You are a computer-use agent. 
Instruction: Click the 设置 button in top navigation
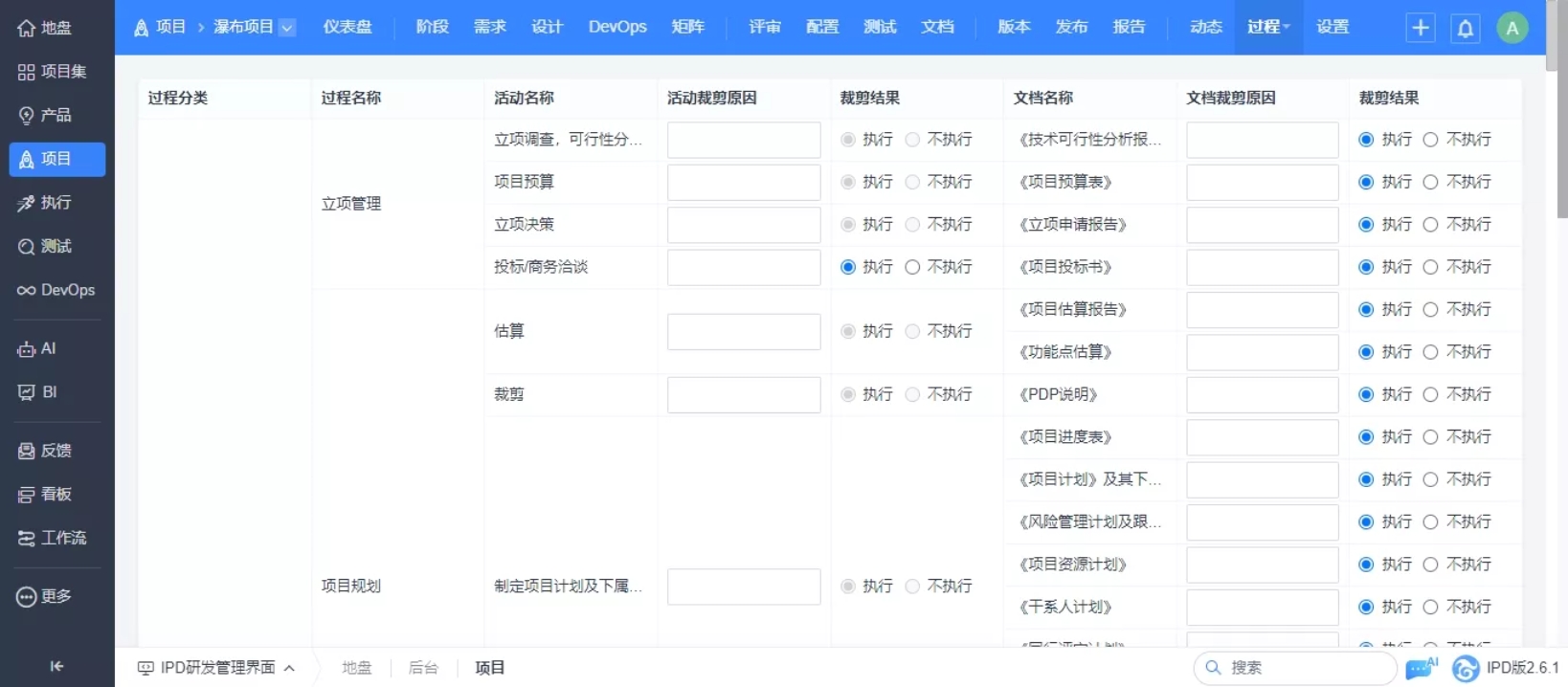1333,27
